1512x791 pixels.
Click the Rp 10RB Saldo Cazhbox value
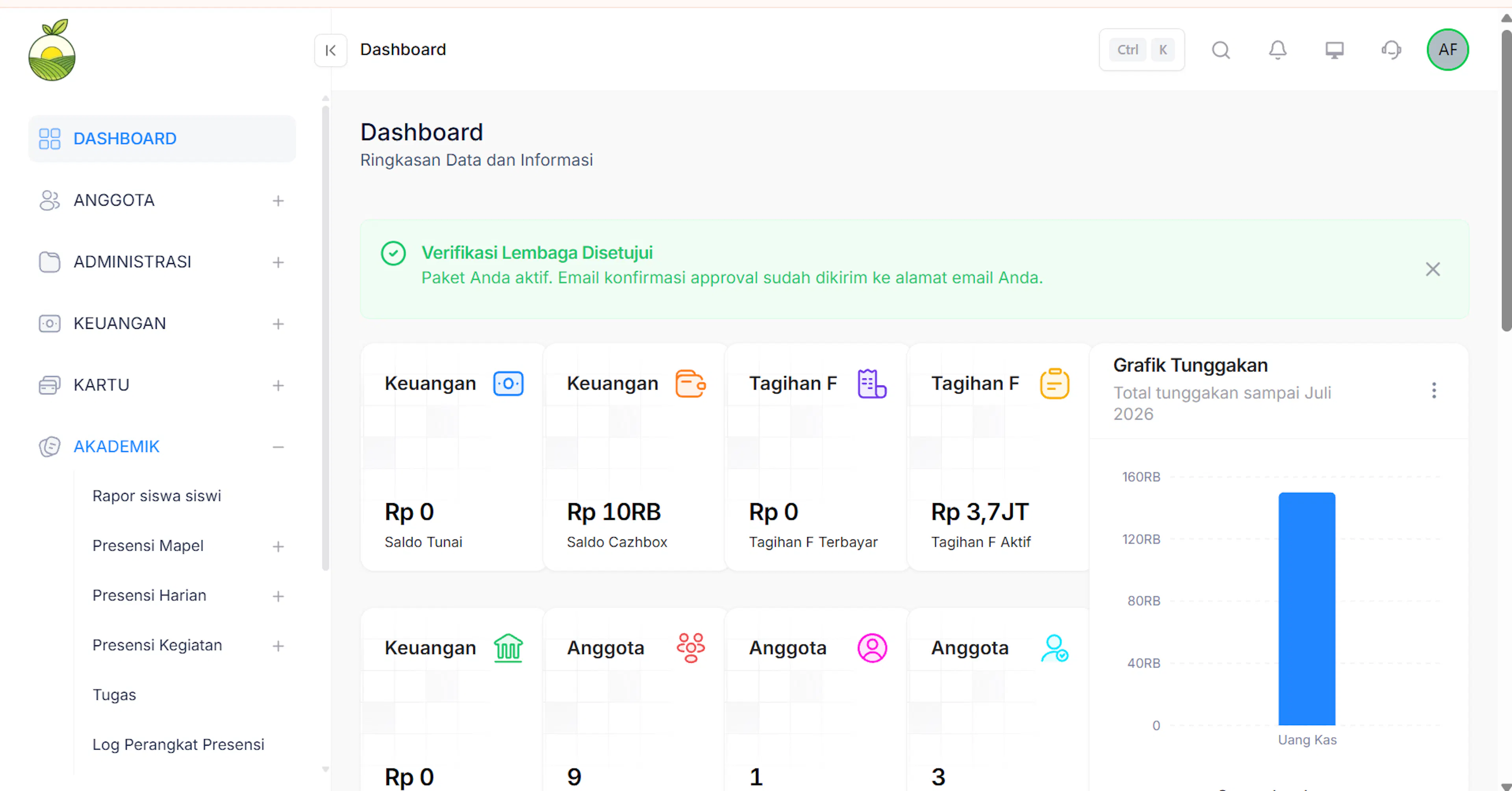click(613, 512)
